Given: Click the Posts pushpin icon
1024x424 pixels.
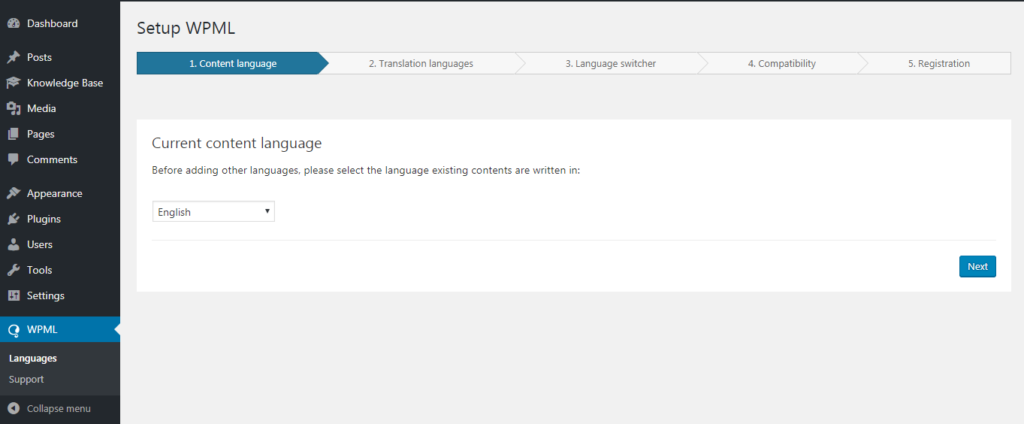Looking at the screenshot, I should click(13, 58).
